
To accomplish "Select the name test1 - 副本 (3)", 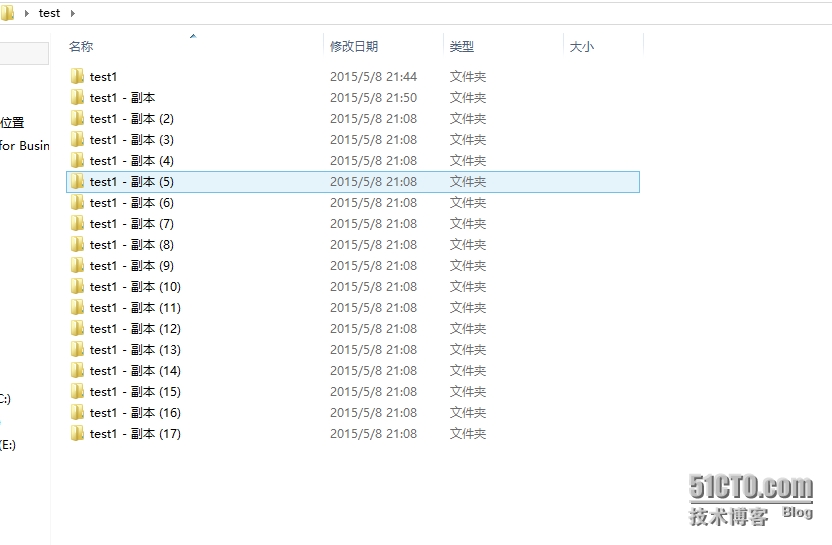I will tap(132, 140).
